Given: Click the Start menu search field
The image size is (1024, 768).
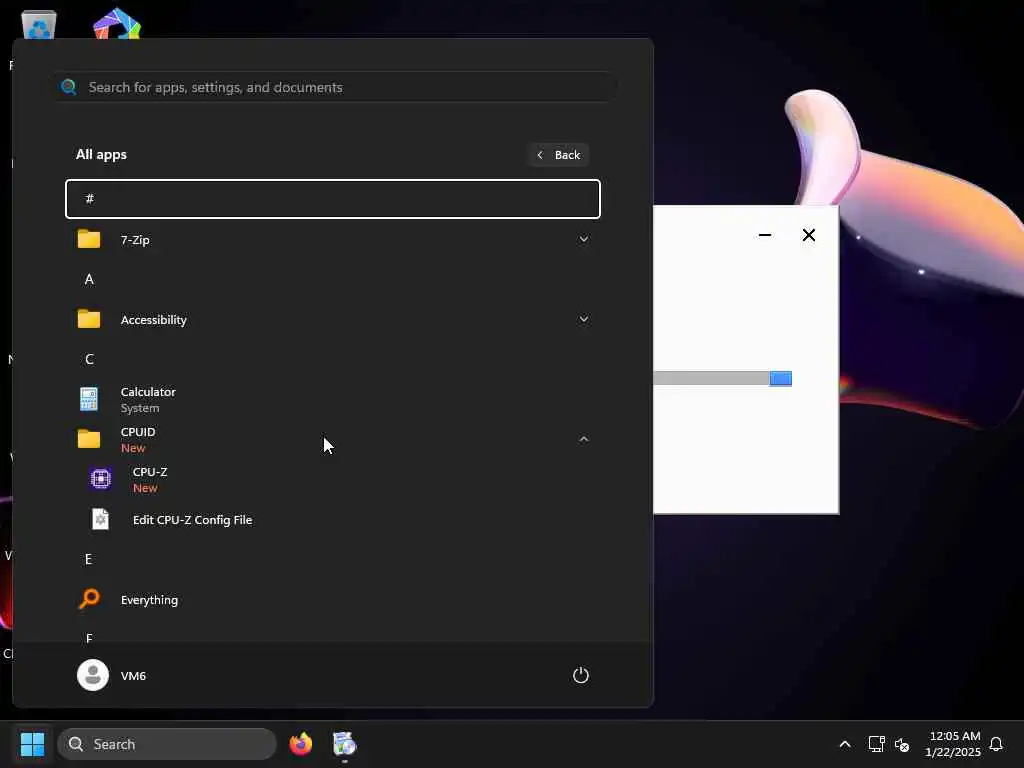Looking at the screenshot, I should [x=335, y=87].
